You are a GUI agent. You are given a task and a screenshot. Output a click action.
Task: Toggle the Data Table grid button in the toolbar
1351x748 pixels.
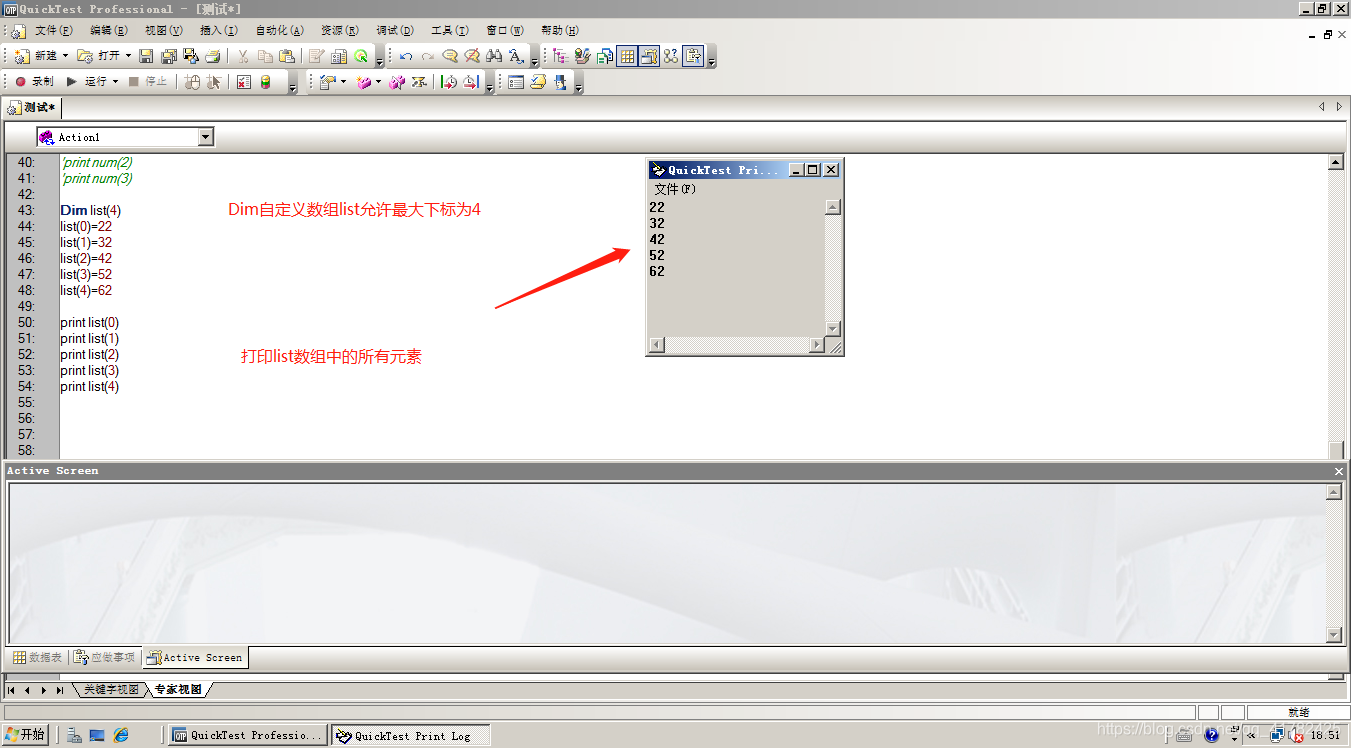[x=627, y=56]
